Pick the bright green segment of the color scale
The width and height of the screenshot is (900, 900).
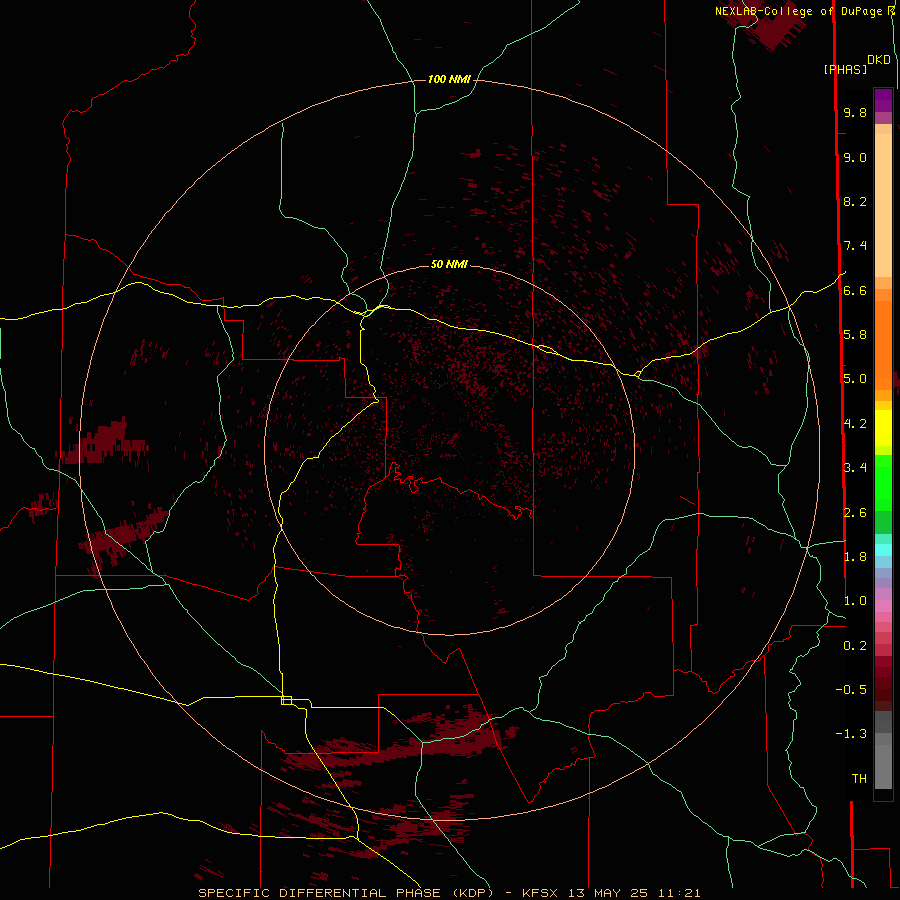tap(883, 482)
